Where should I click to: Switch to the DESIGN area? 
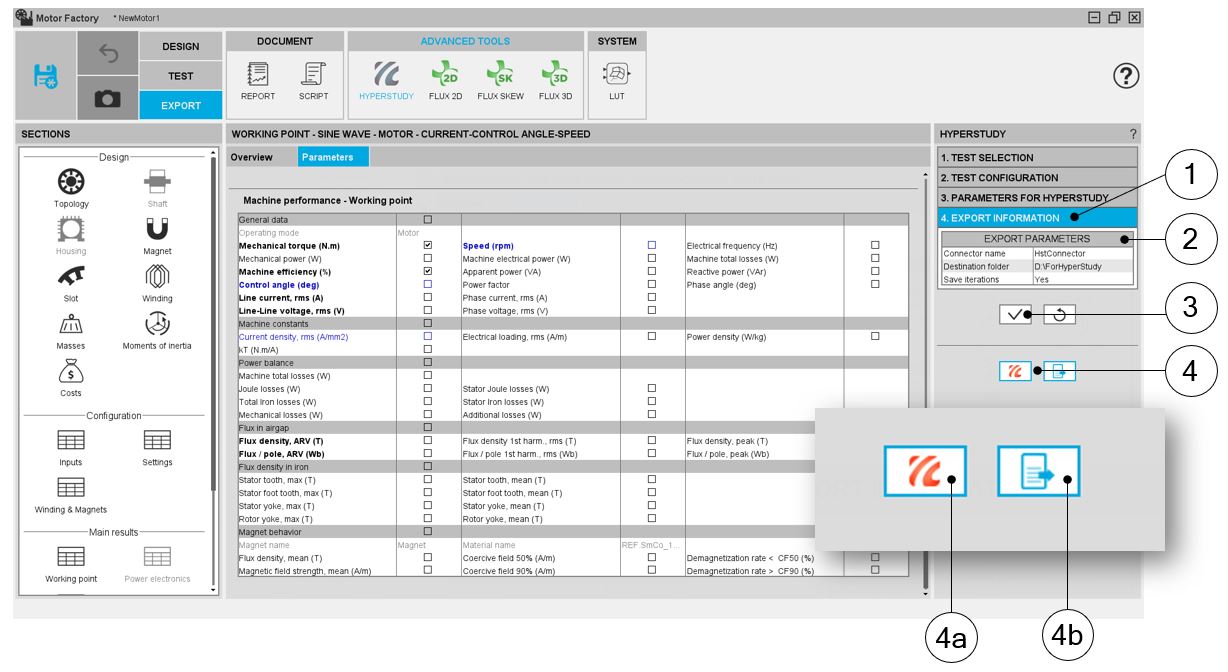[x=180, y=46]
